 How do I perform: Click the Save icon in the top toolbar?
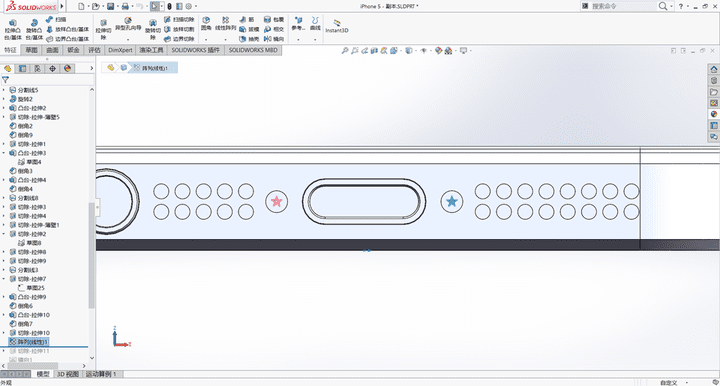[111, 6]
